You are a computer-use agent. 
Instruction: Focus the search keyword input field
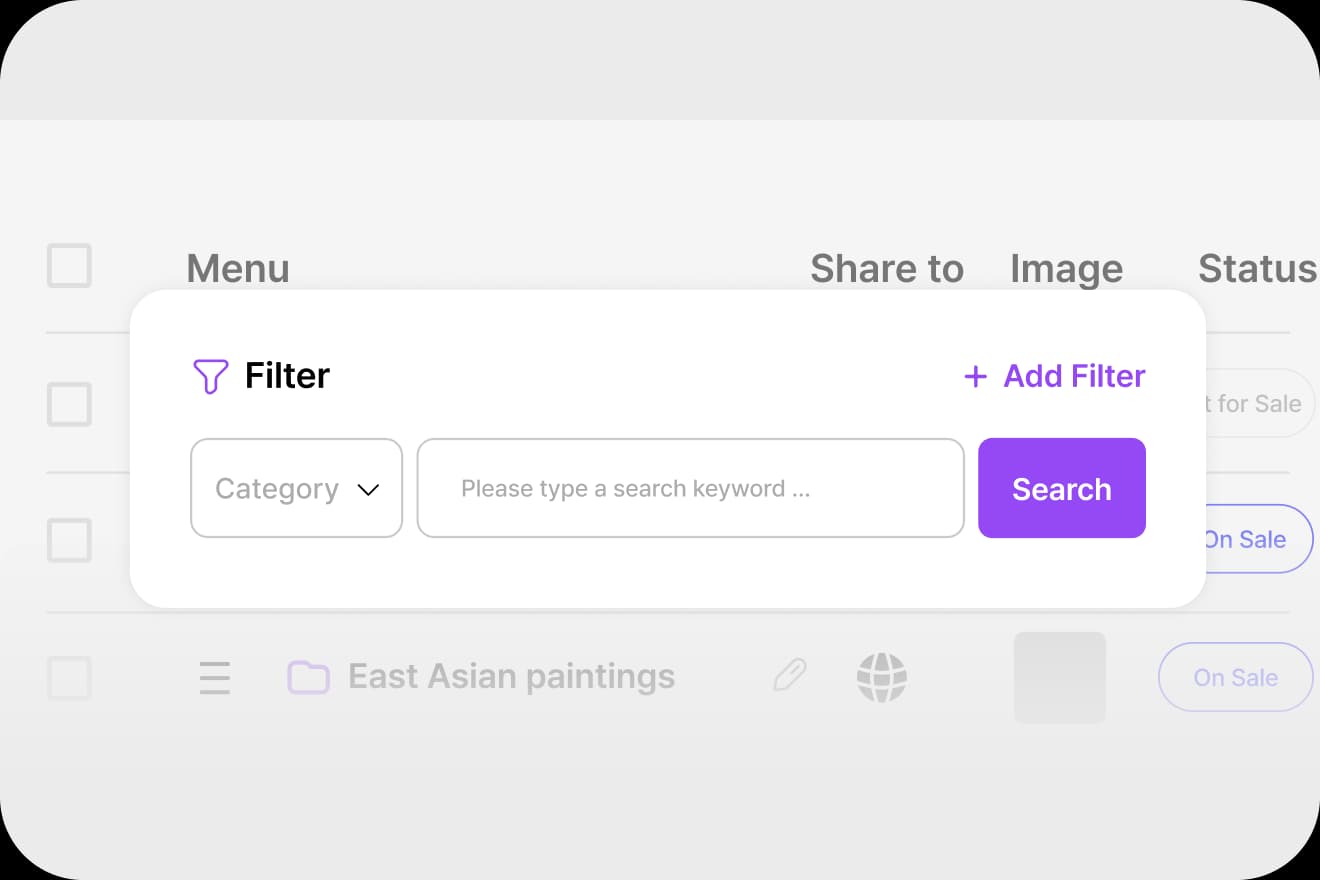click(690, 489)
